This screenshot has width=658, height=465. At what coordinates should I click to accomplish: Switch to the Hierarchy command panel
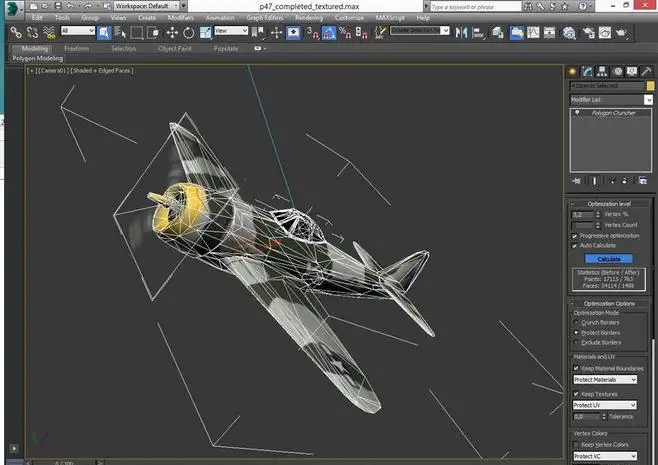(602, 71)
